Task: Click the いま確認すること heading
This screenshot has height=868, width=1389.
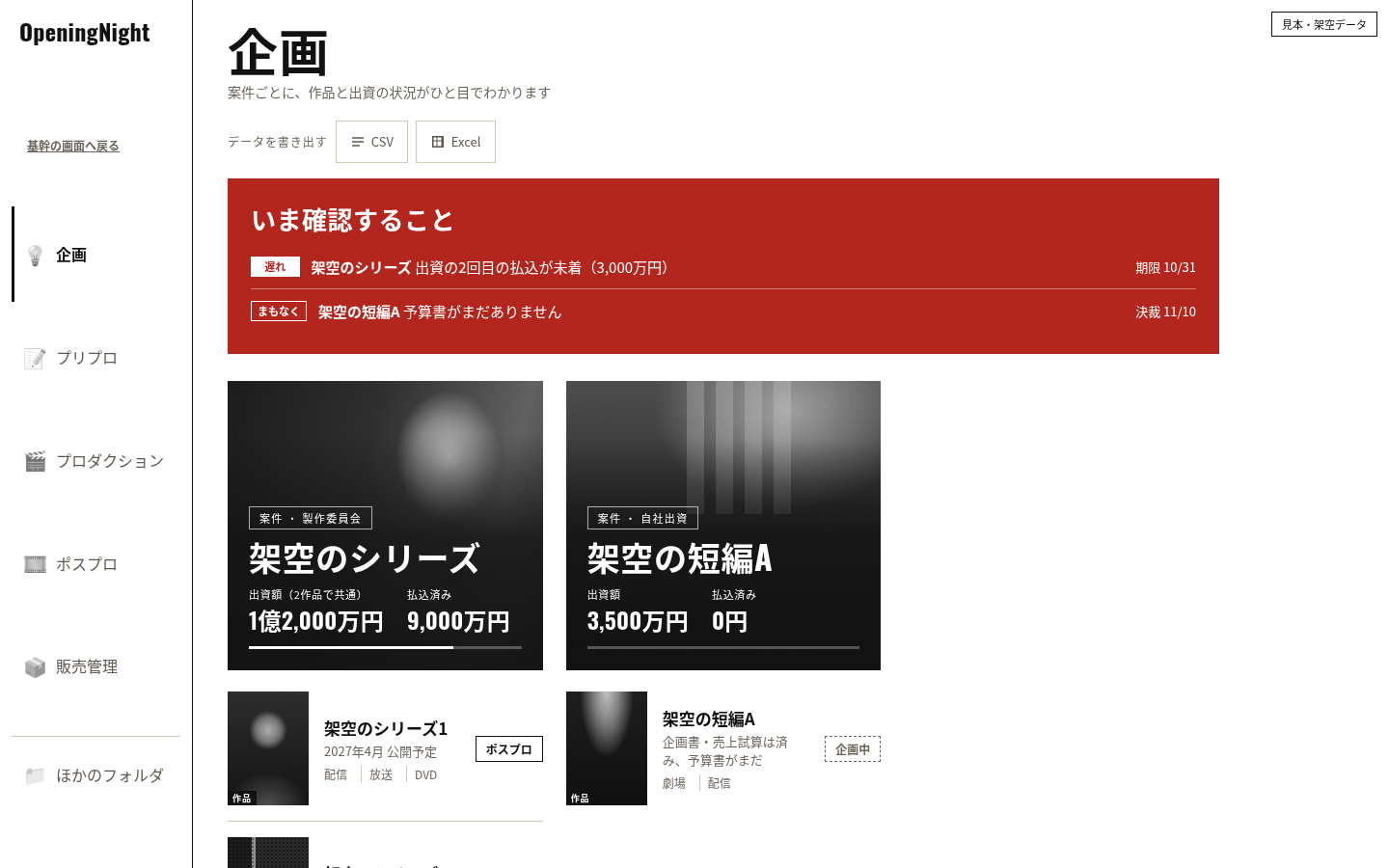Action: 353,221
